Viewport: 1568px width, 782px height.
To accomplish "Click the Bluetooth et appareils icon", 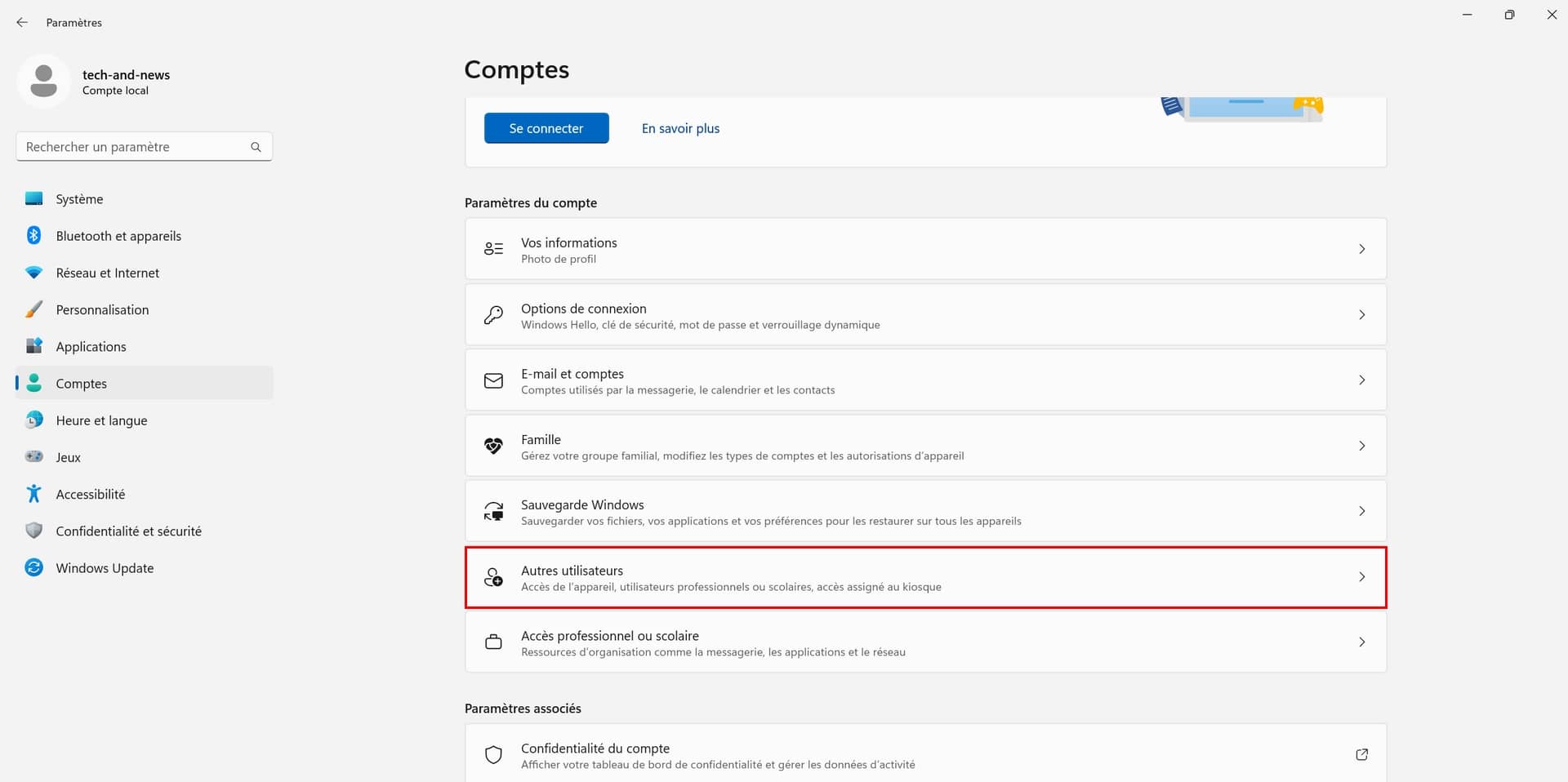I will click(x=33, y=236).
